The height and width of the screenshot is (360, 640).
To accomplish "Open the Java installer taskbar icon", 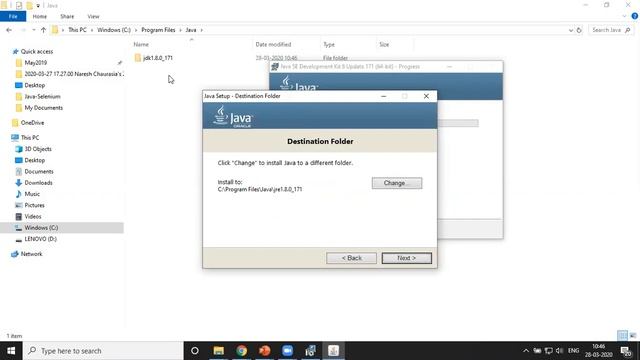I will 333,351.
